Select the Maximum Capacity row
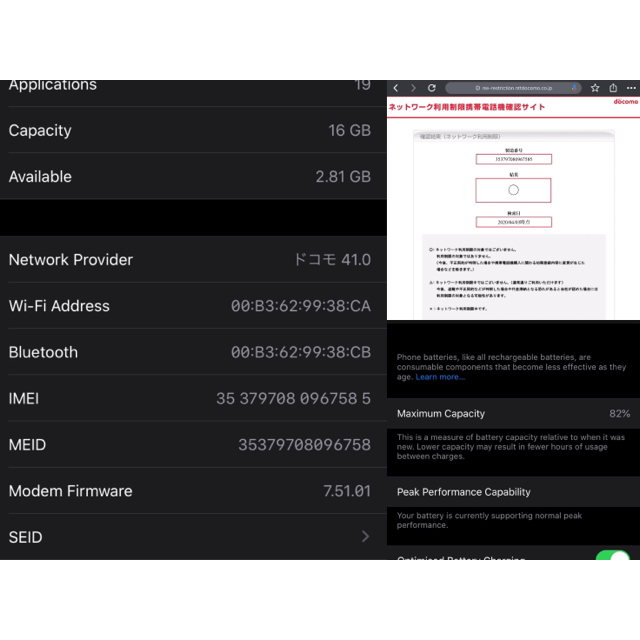Image resolution: width=640 pixels, height=640 pixels. (x=513, y=413)
